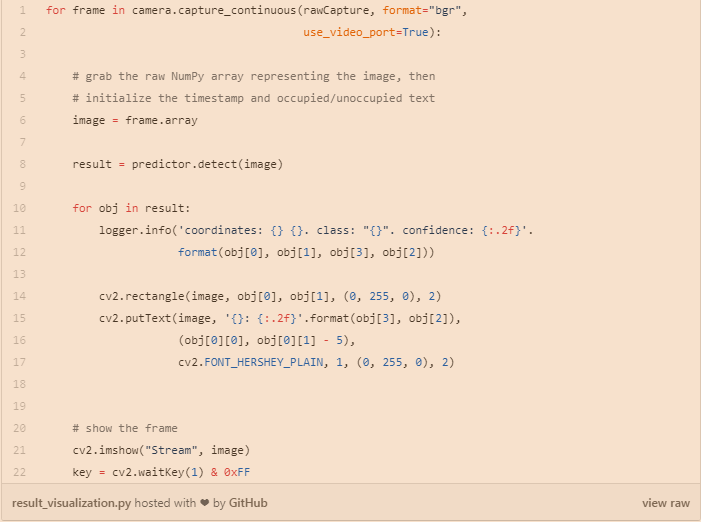Open the GitHub link in footer
The width and height of the screenshot is (701, 522).
(x=248, y=503)
